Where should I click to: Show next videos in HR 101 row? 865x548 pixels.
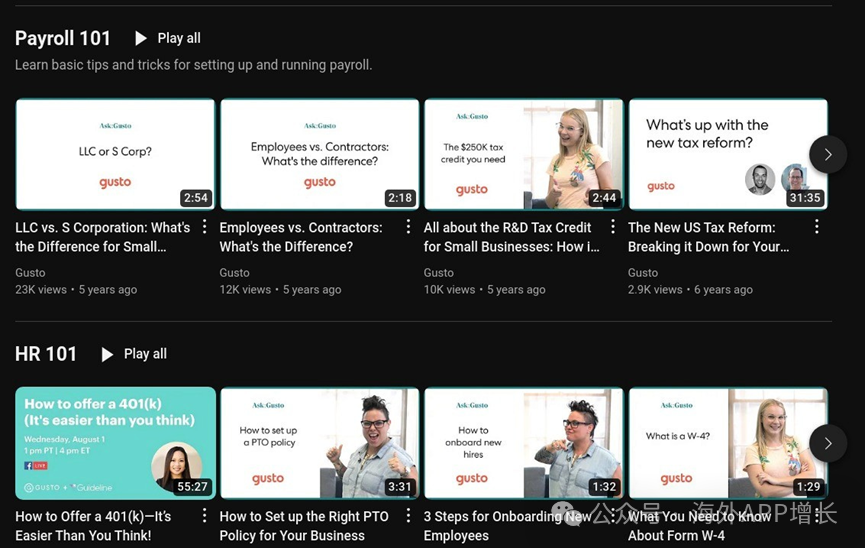[828, 443]
